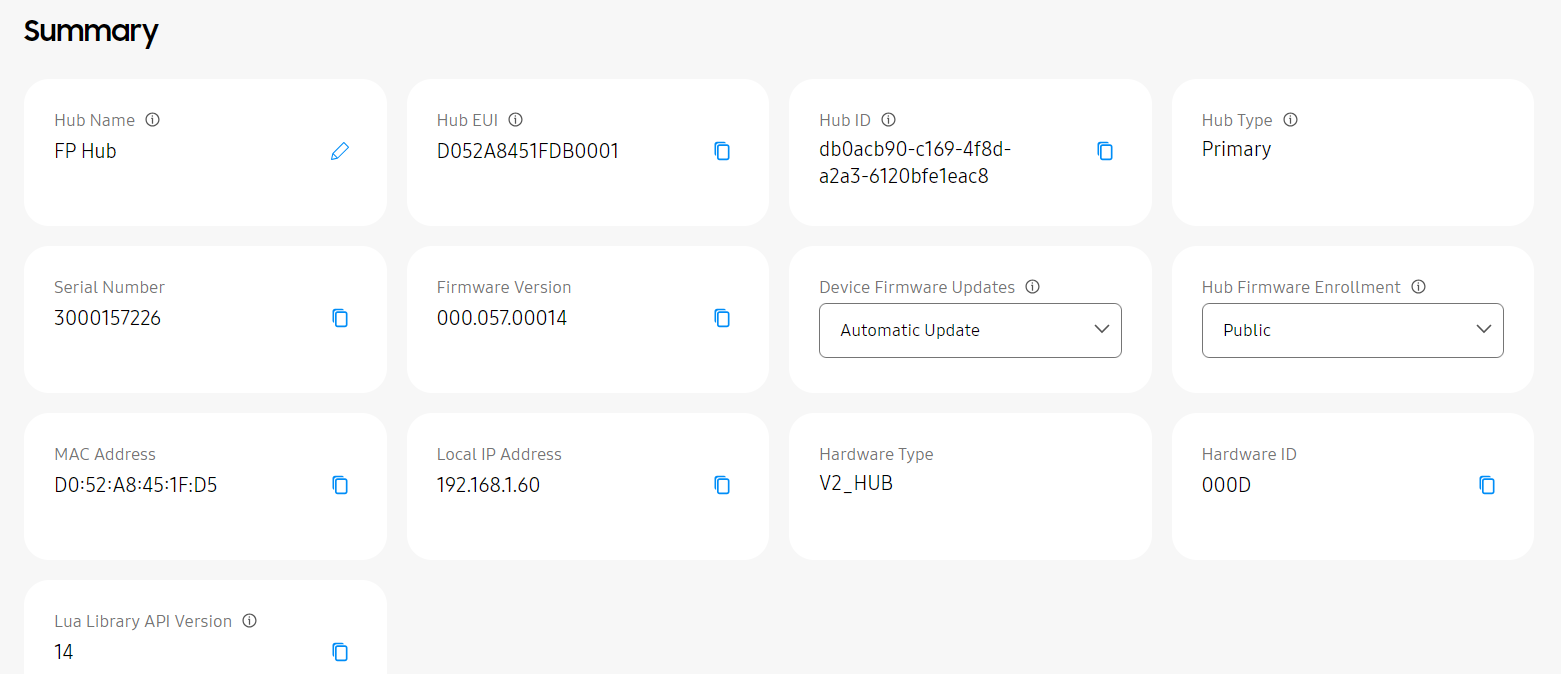Select the V2_HUB hardware type
This screenshot has width=1561, height=674.
click(856, 484)
